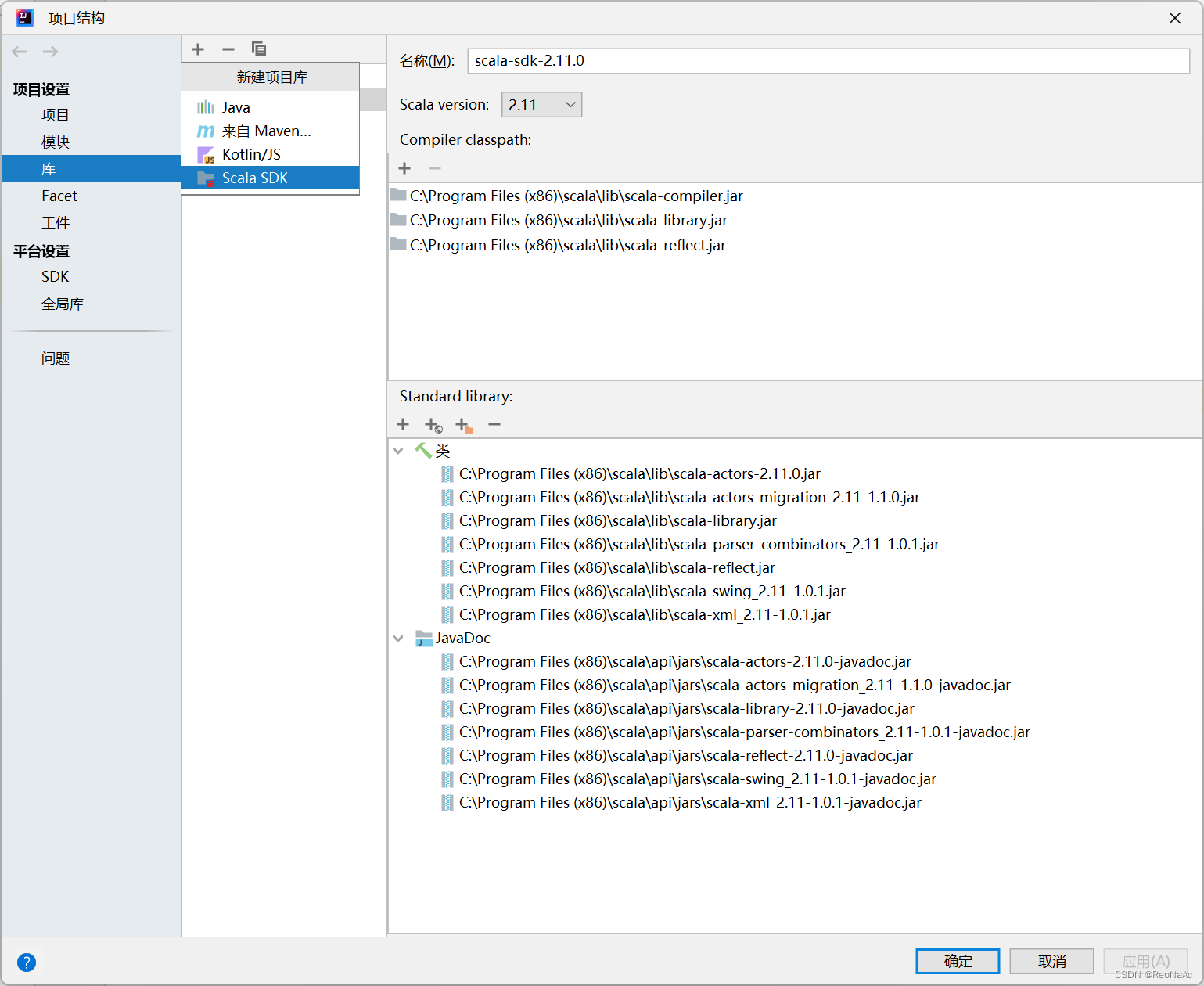Remove entry from Standard library

pos(494,424)
